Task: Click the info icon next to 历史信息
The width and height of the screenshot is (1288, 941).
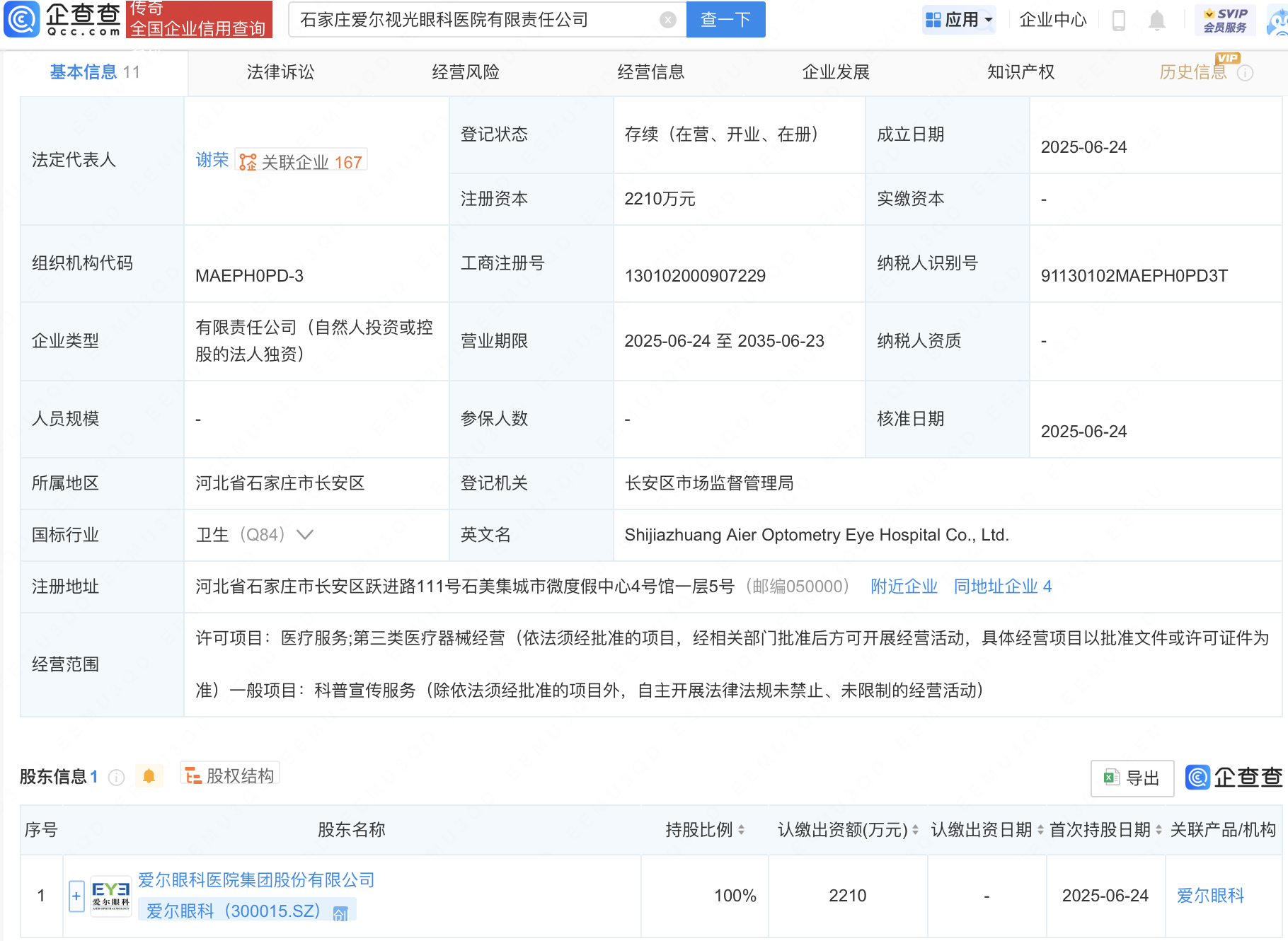Action: pos(1245,73)
